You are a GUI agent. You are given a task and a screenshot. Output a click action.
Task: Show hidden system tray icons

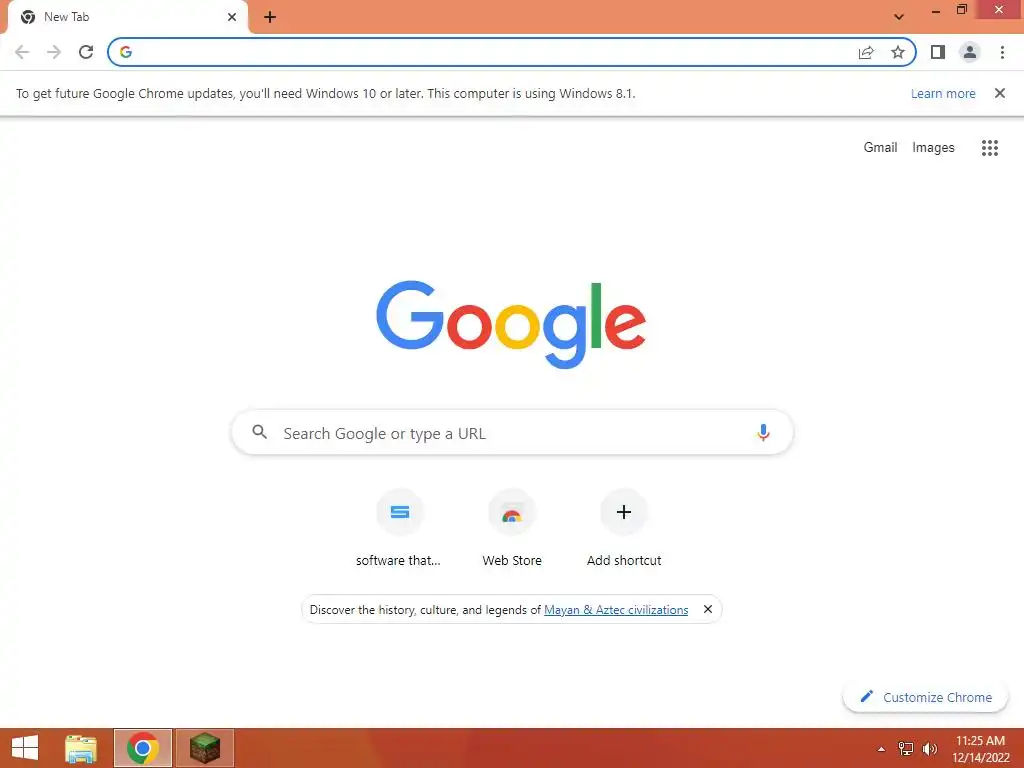coord(881,750)
